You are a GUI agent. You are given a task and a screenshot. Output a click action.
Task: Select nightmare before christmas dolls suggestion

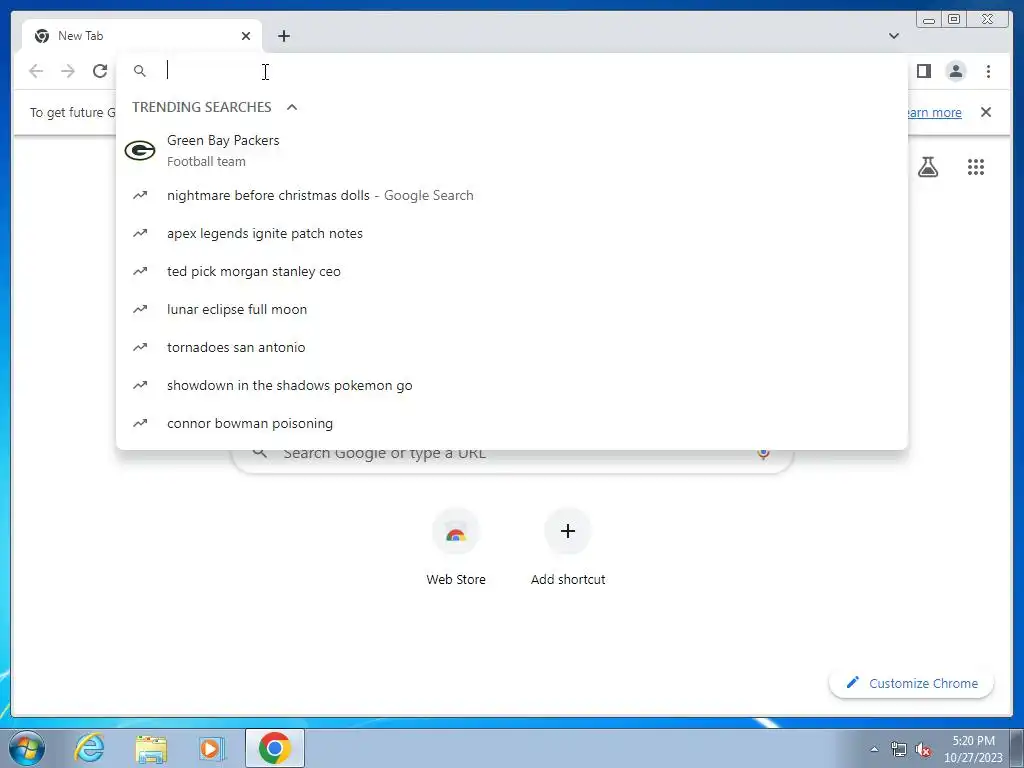(x=511, y=195)
